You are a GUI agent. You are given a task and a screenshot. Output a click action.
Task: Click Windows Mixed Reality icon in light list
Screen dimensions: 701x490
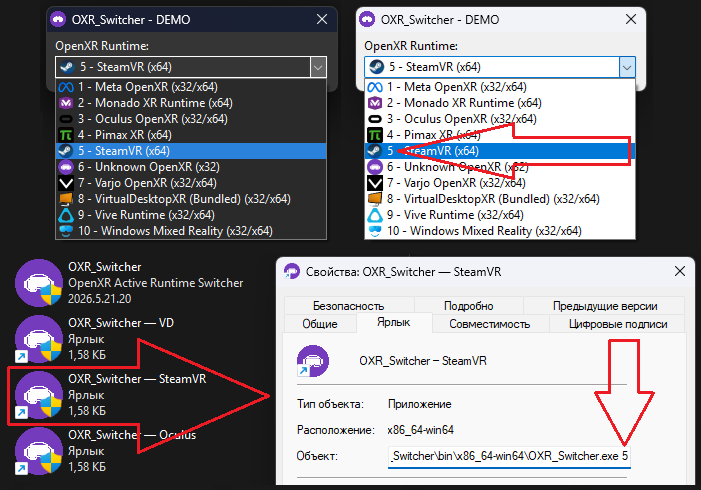(375, 231)
